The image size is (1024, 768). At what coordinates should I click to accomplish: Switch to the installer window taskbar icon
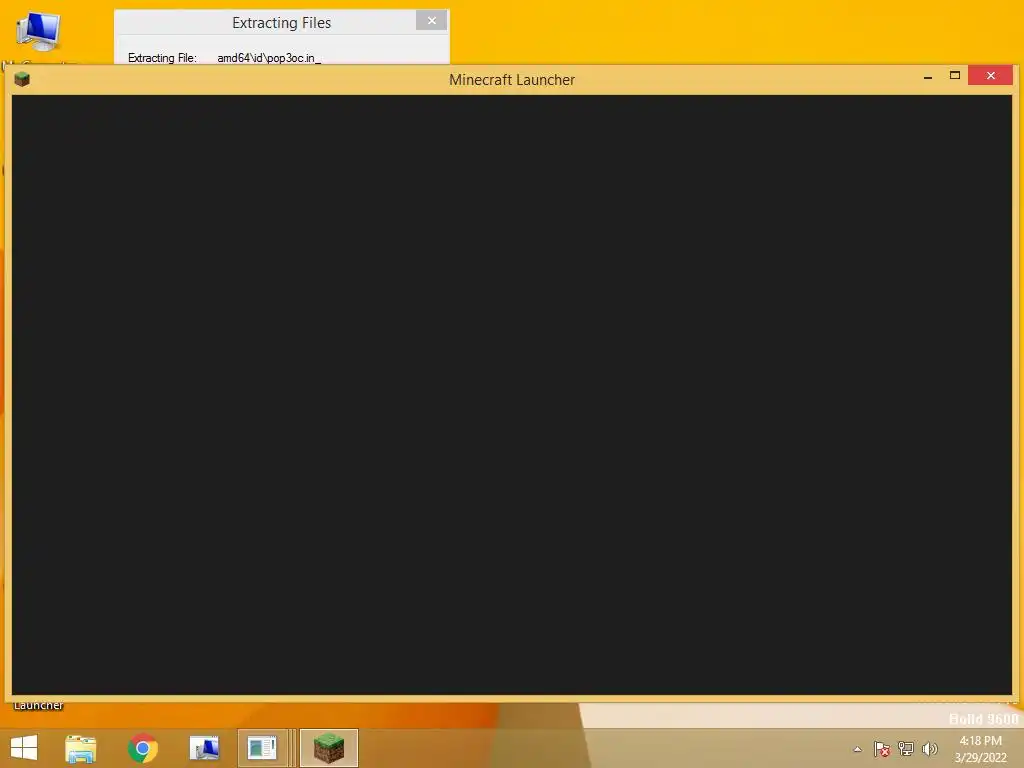click(x=263, y=748)
